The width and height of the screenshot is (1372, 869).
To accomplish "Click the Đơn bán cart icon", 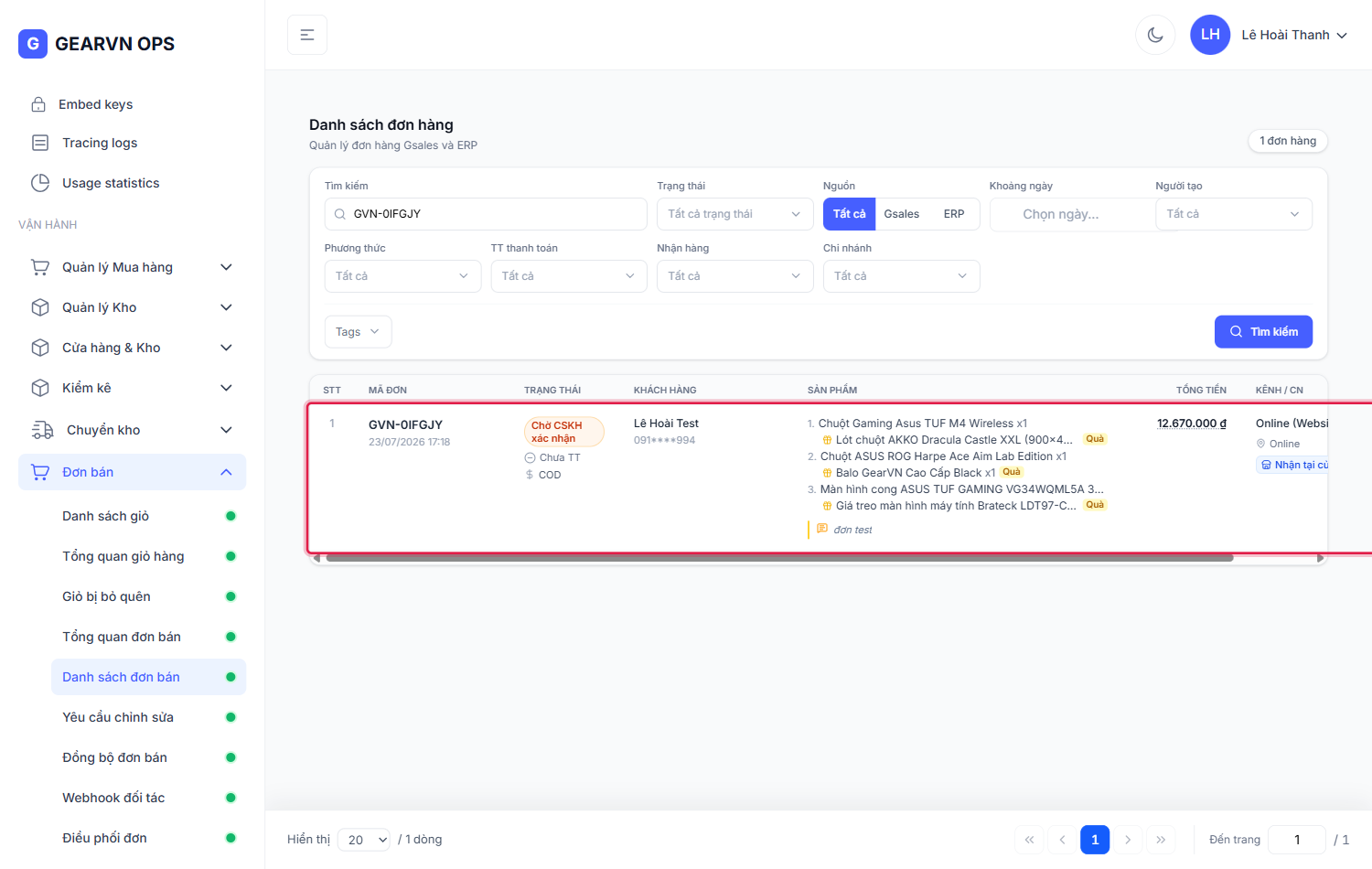I will point(40,472).
